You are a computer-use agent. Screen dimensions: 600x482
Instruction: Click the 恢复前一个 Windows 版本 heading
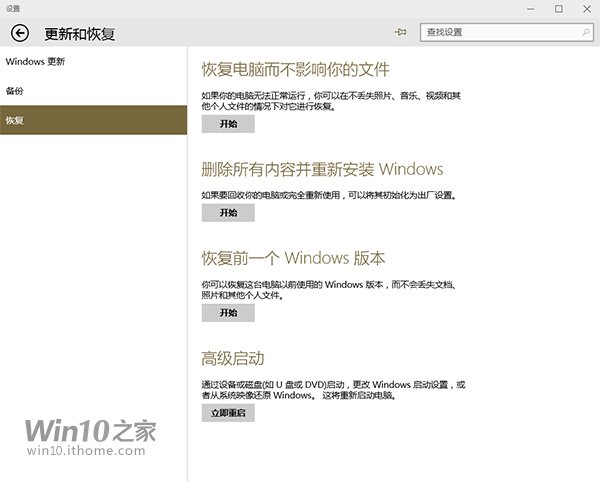293,258
